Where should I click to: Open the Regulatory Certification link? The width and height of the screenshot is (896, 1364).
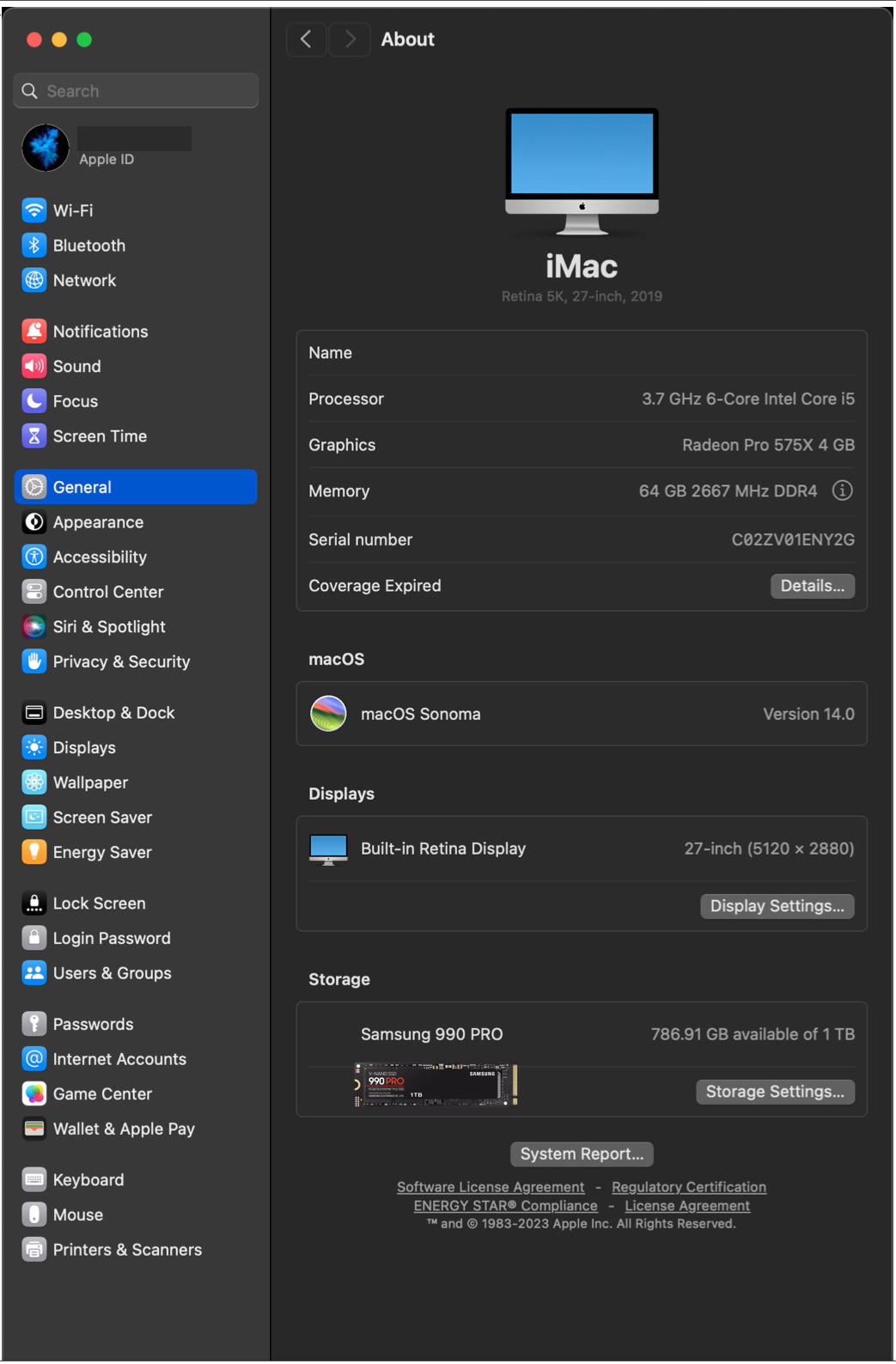689,1187
